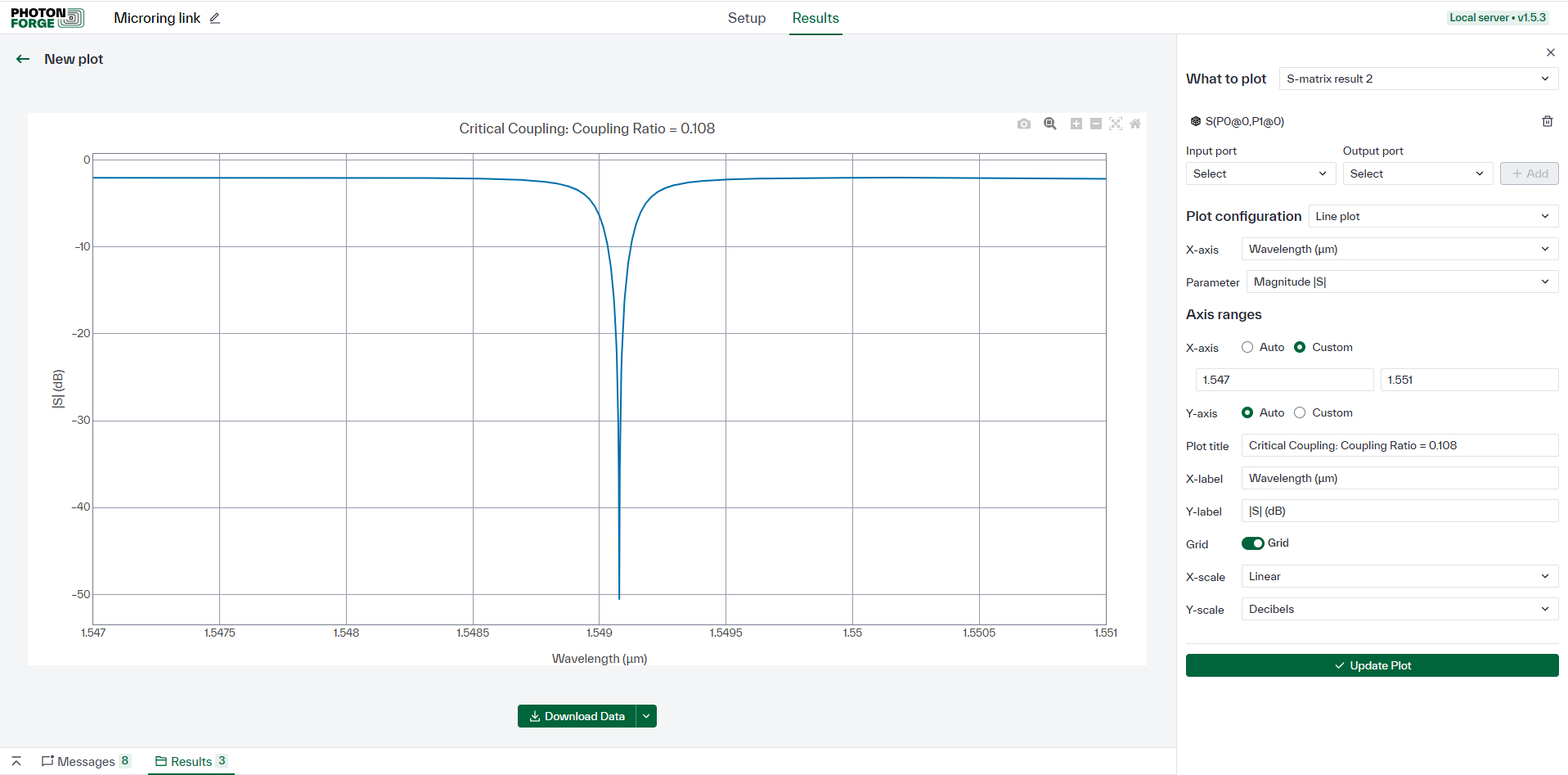The height and width of the screenshot is (775, 1568).
Task: Autoscale the plot axes
Action: pyautogui.click(x=1116, y=124)
